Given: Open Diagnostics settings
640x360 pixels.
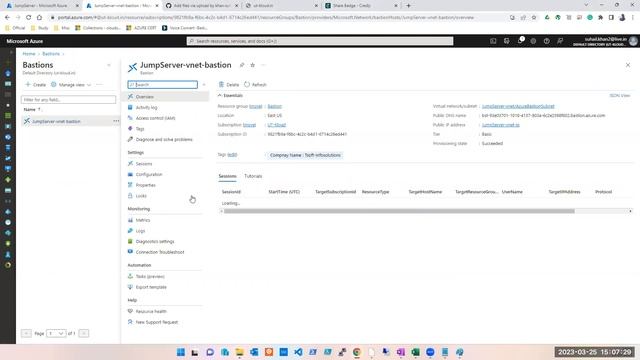Looking at the screenshot, I should 155,241.
